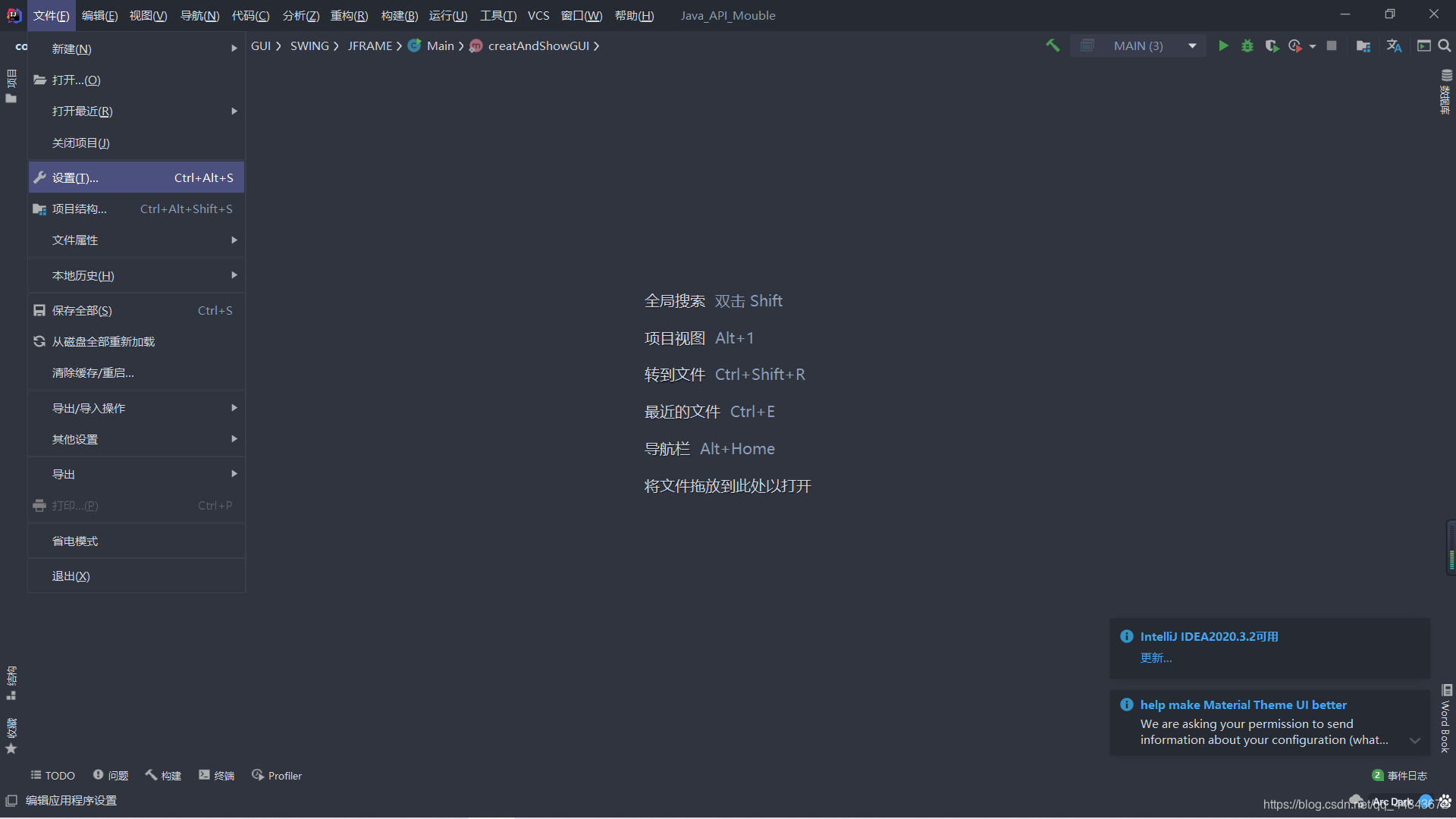
Task: Expand the 导出/导入操作 submenu
Action: pyautogui.click(x=136, y=408)
